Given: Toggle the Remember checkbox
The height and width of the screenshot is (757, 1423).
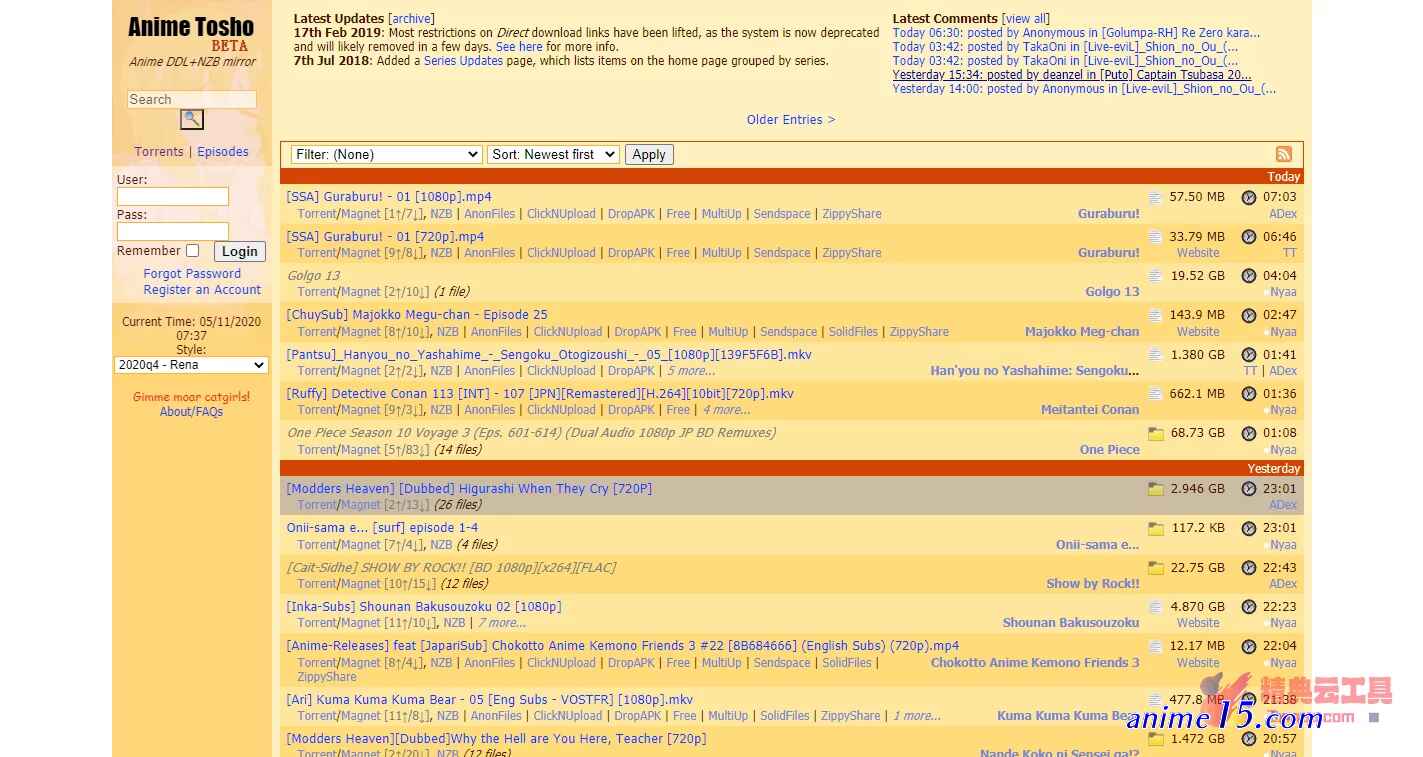Looking at the screenshot, I should pos(193,251).
